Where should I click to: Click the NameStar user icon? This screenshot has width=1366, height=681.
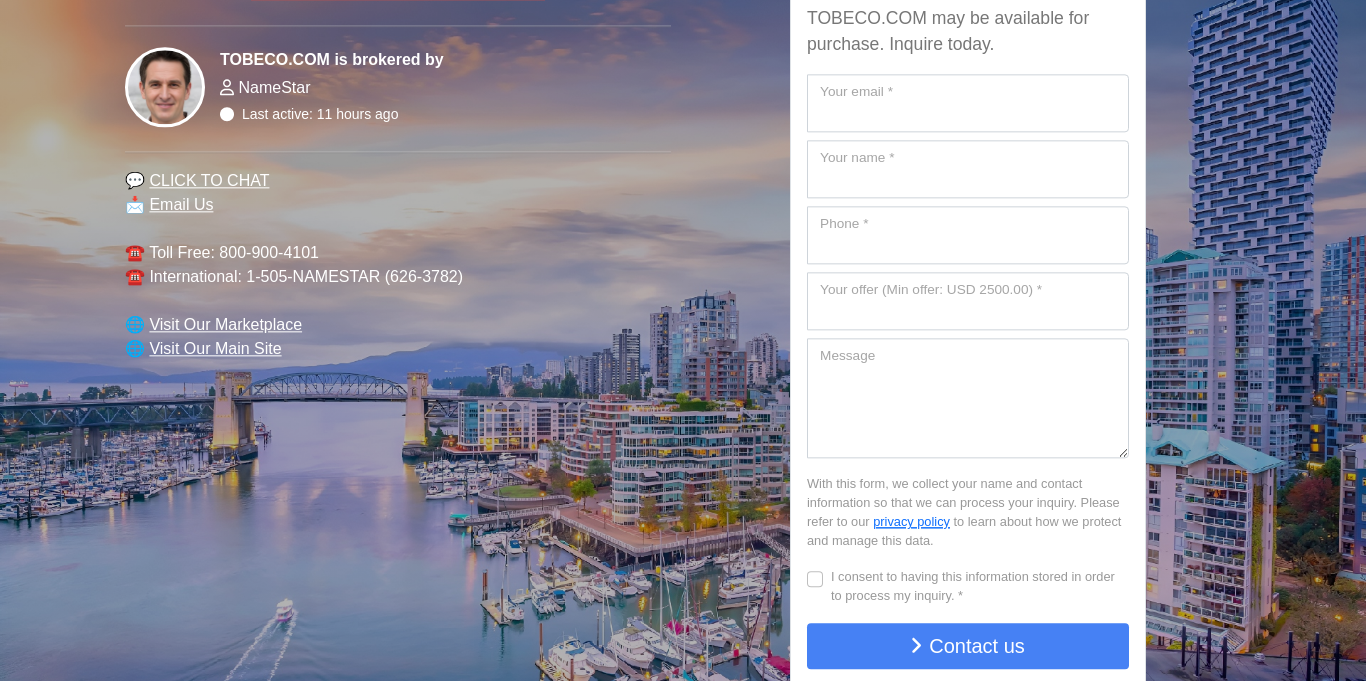(227, 88)
